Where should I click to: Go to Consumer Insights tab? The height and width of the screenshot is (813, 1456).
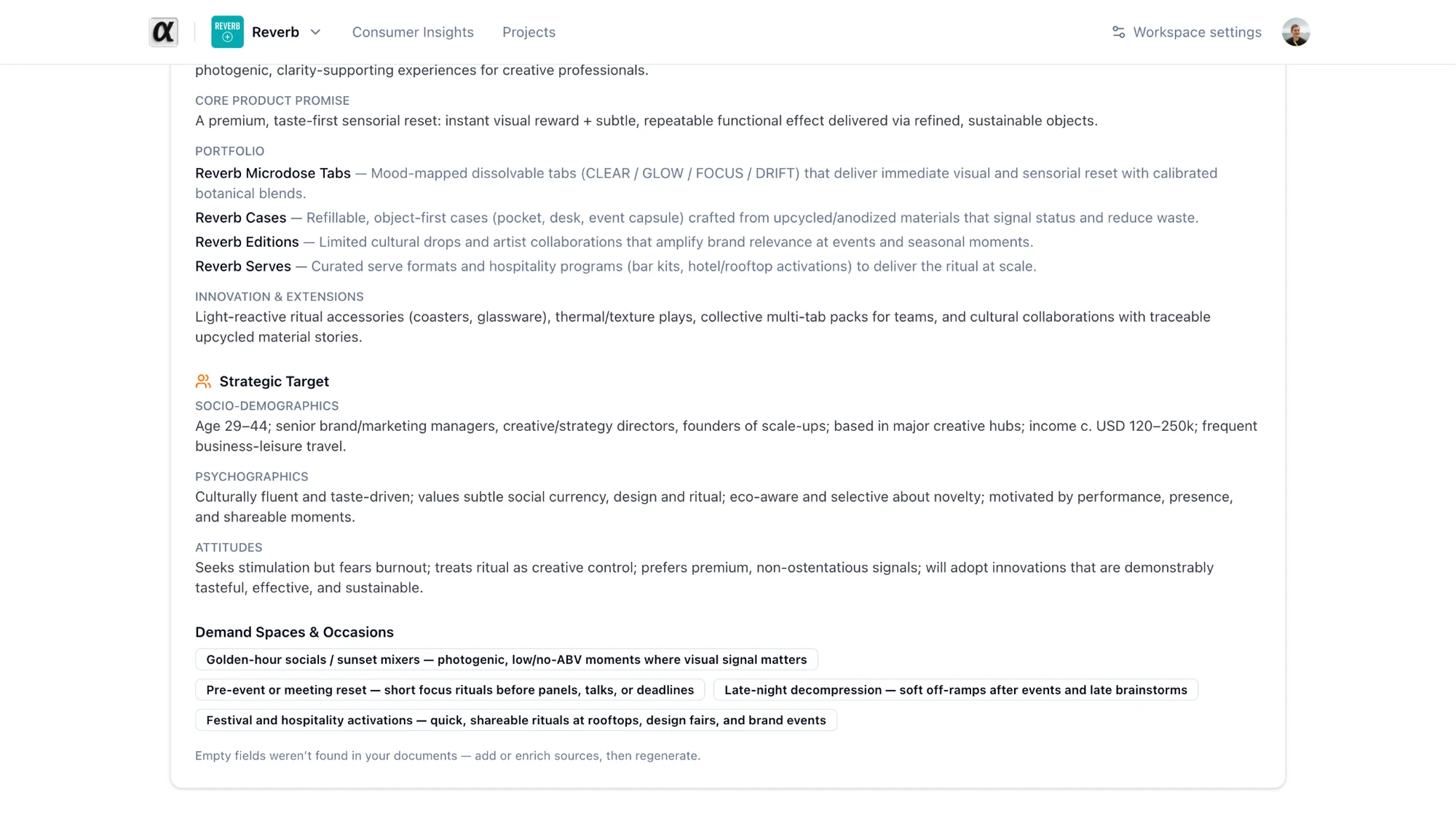[x=413, y=32]
